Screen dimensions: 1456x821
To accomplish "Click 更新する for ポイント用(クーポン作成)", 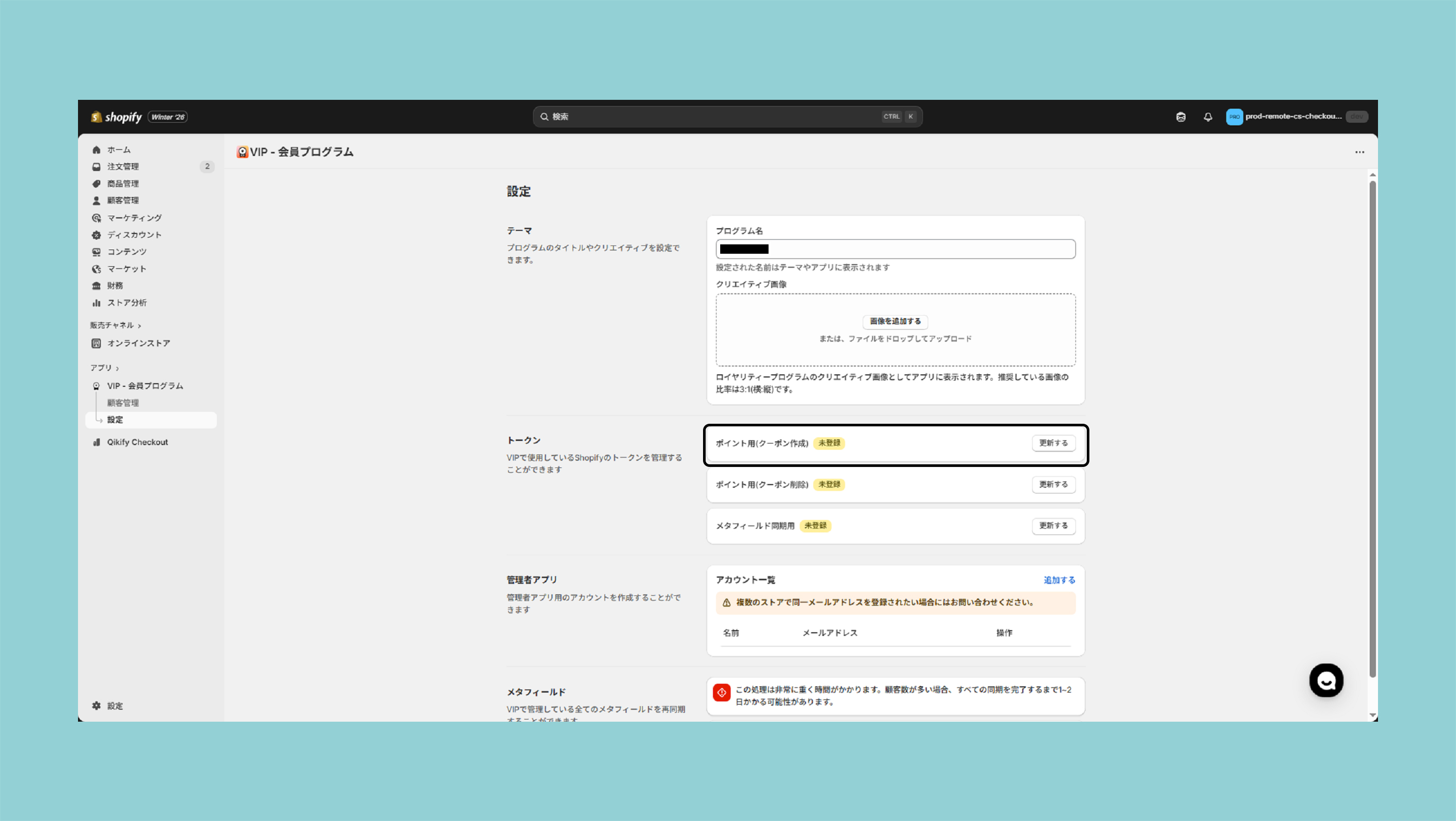I will (1053, 443).
